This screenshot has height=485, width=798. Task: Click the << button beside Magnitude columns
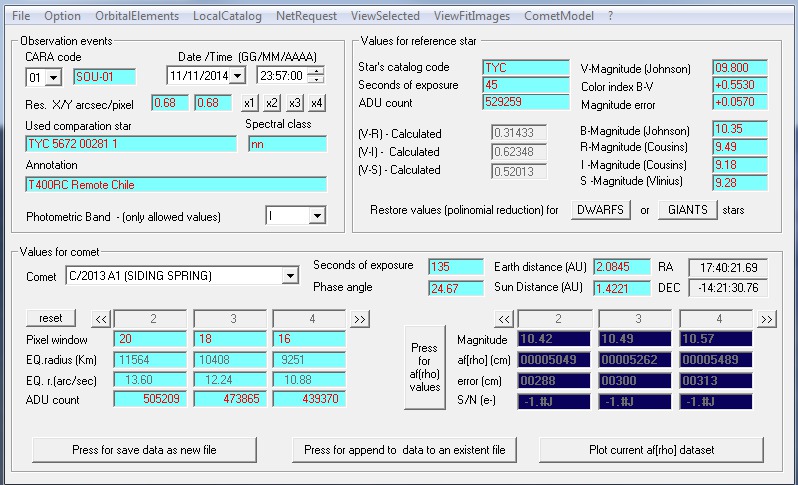(x=504, y=319)
